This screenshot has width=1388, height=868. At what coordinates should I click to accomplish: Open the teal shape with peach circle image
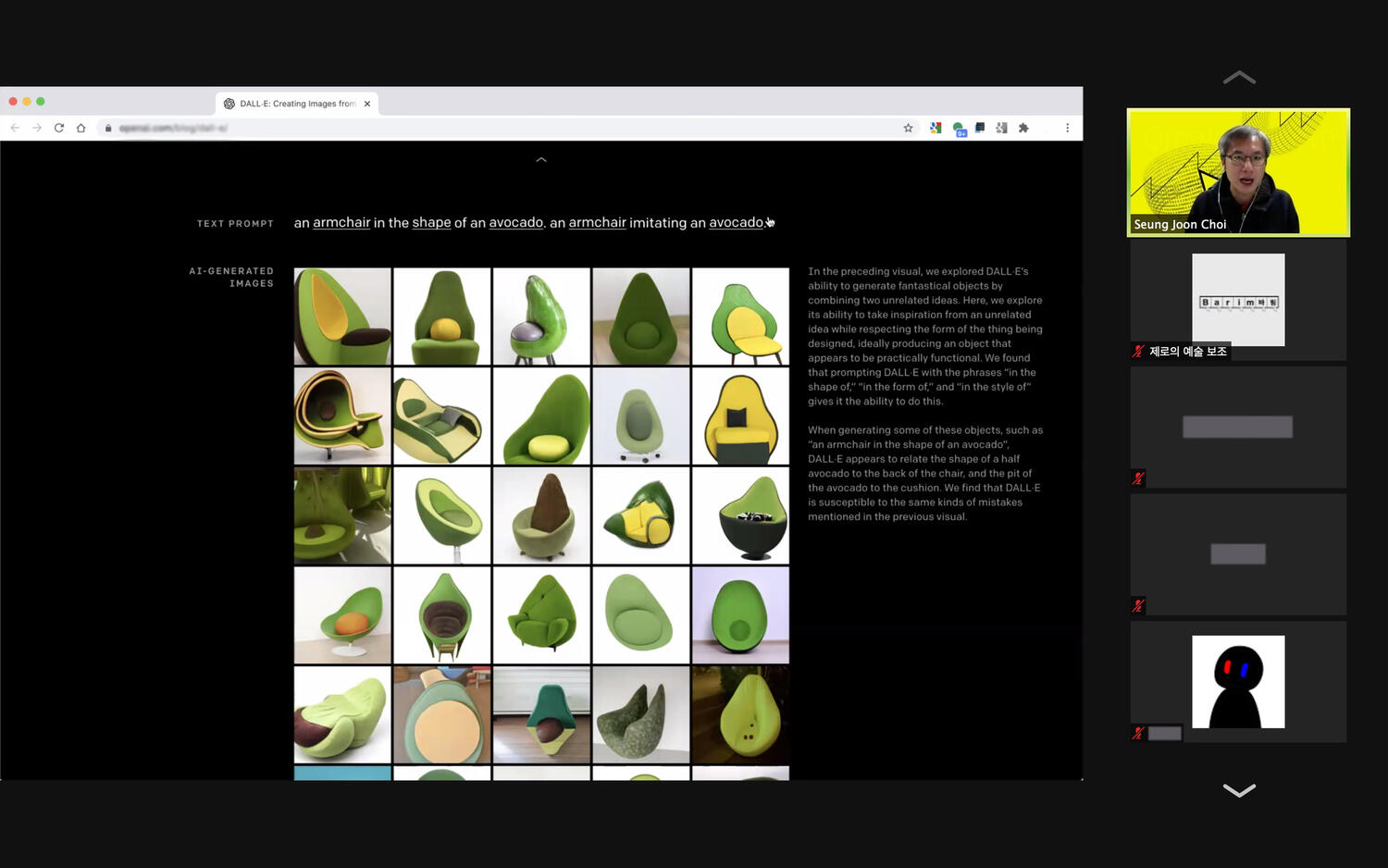point(442,714)
